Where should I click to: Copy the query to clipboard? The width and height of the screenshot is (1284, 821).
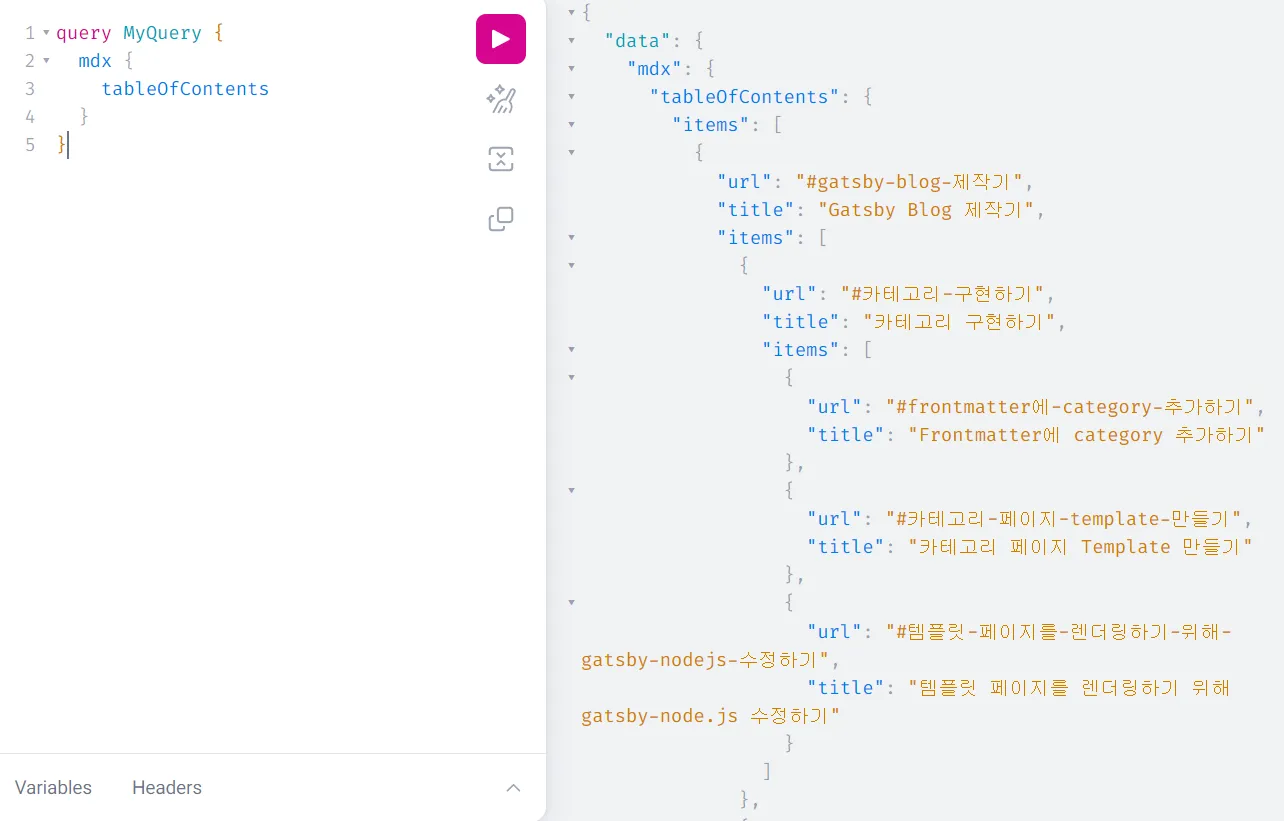click(500, 218)
